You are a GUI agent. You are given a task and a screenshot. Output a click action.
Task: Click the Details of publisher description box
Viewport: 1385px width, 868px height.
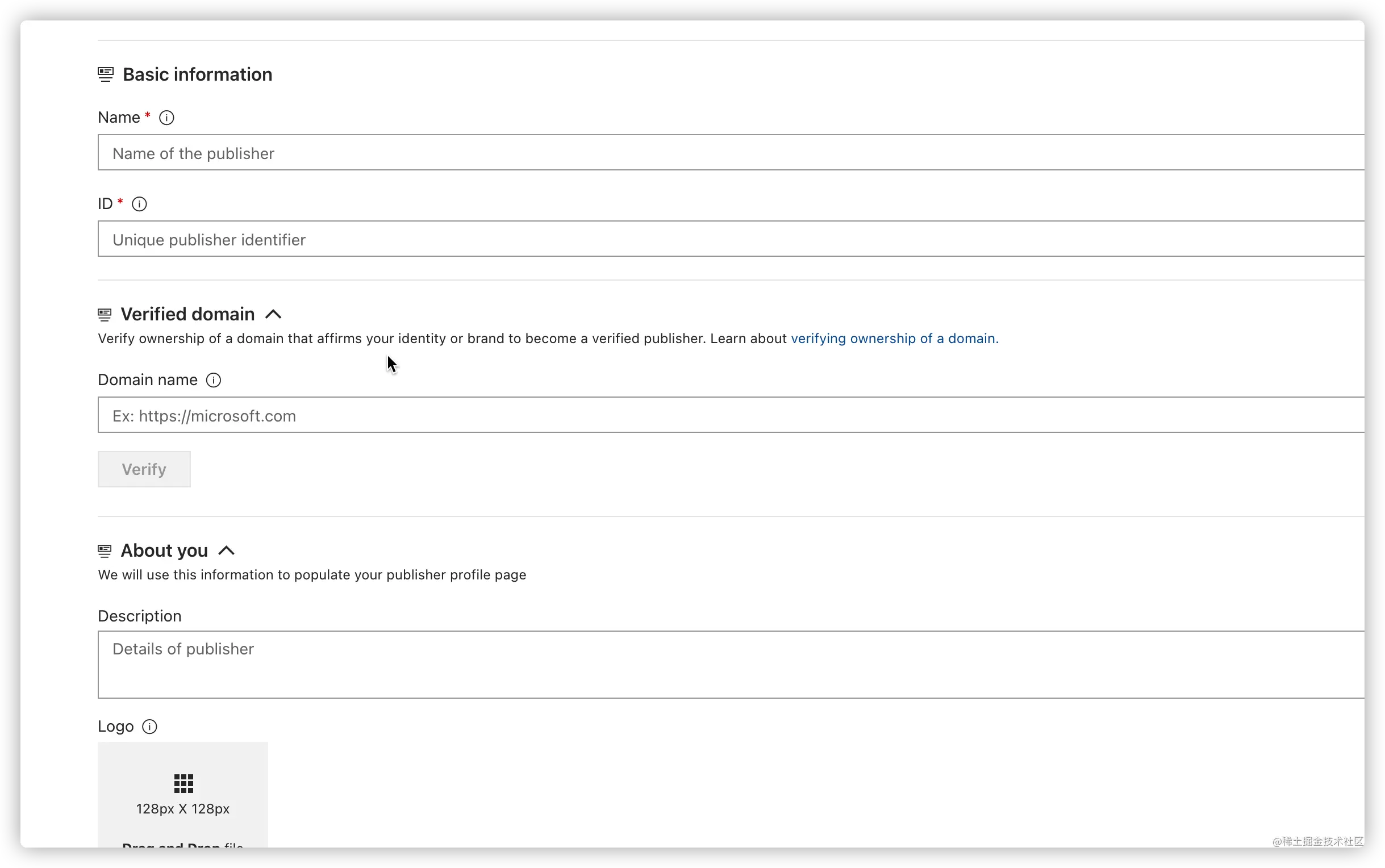point(729,665)
